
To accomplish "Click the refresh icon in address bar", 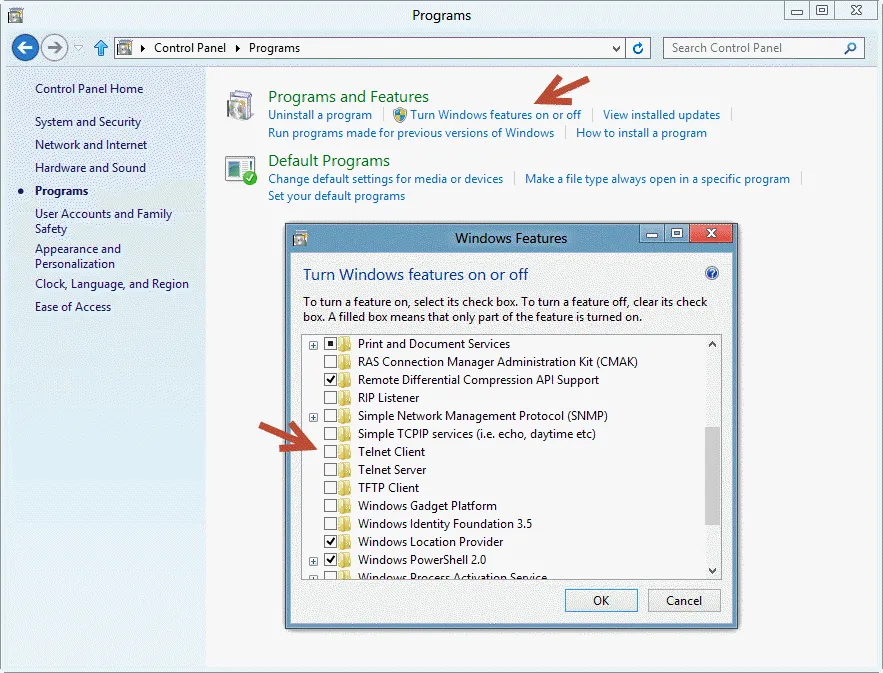I will coord(638,47).
